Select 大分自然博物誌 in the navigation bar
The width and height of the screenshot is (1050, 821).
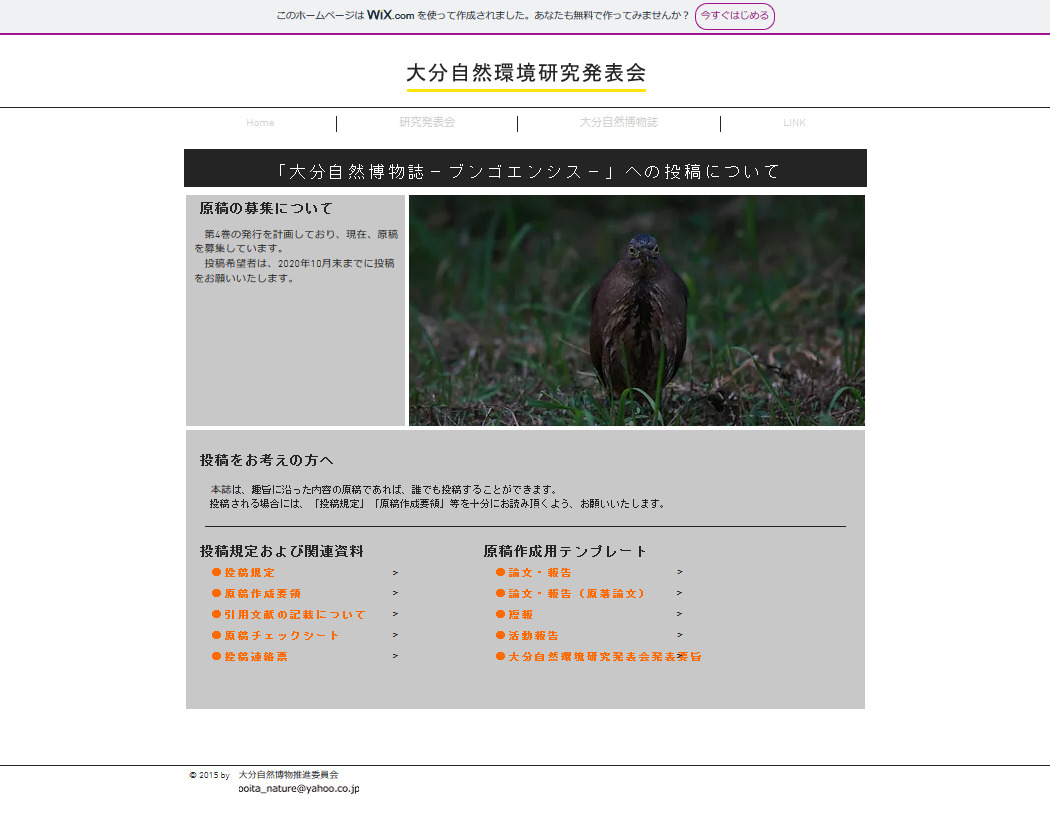618,123
